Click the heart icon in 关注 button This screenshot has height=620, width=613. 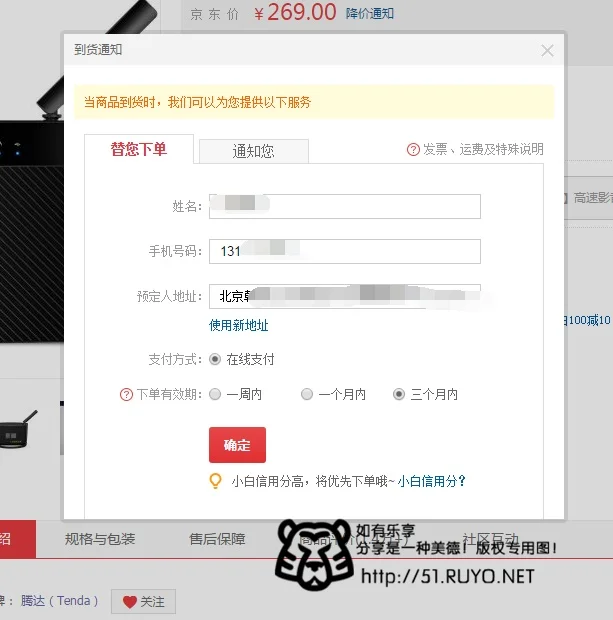[130, 602]
